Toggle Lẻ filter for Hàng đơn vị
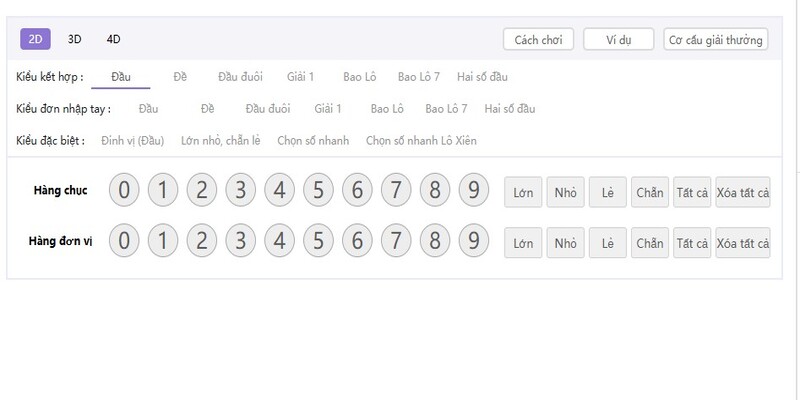 607,243
